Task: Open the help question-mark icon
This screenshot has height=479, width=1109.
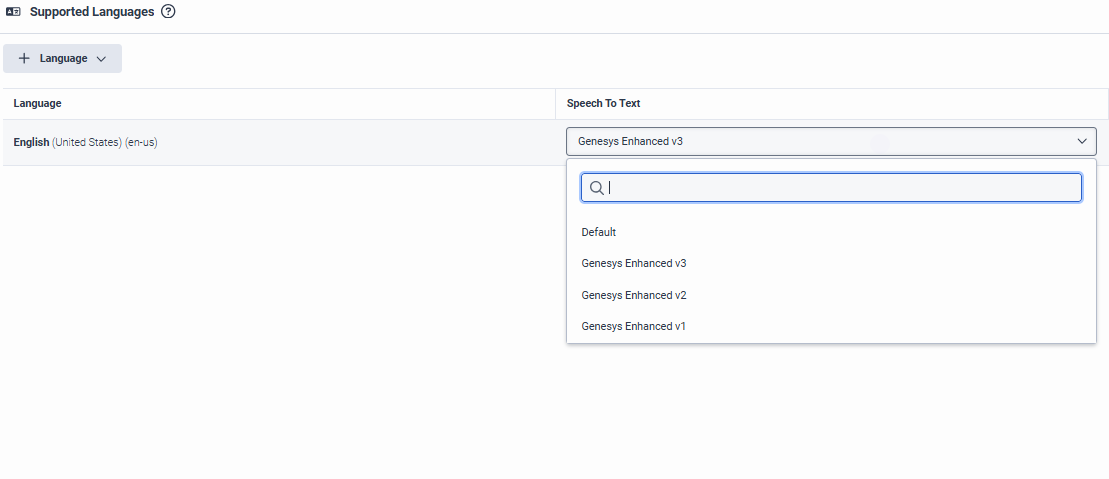Action: [x=168, y=12]
